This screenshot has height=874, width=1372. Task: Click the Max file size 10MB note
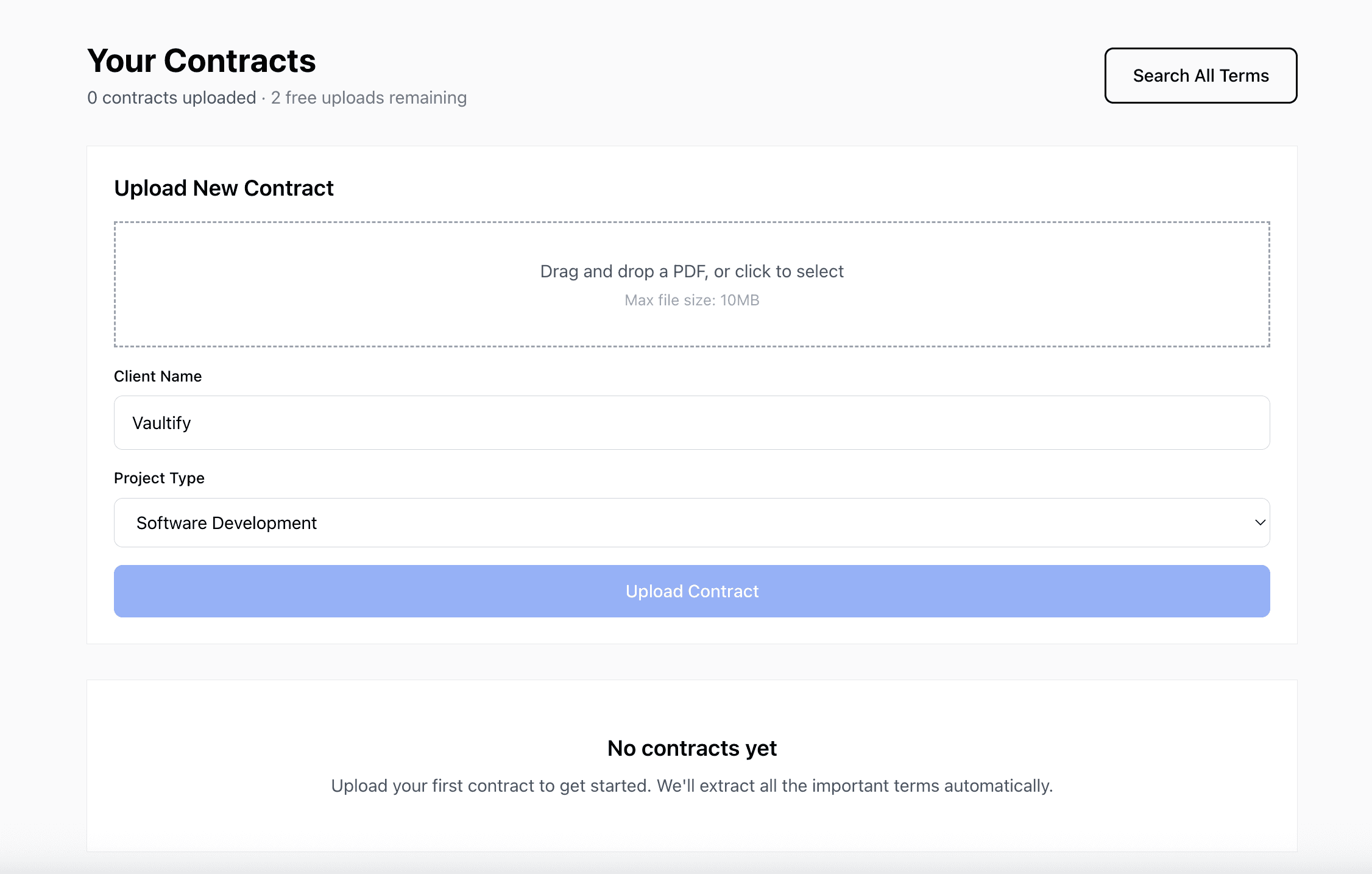pyautogui.click(x=691, y=299)
